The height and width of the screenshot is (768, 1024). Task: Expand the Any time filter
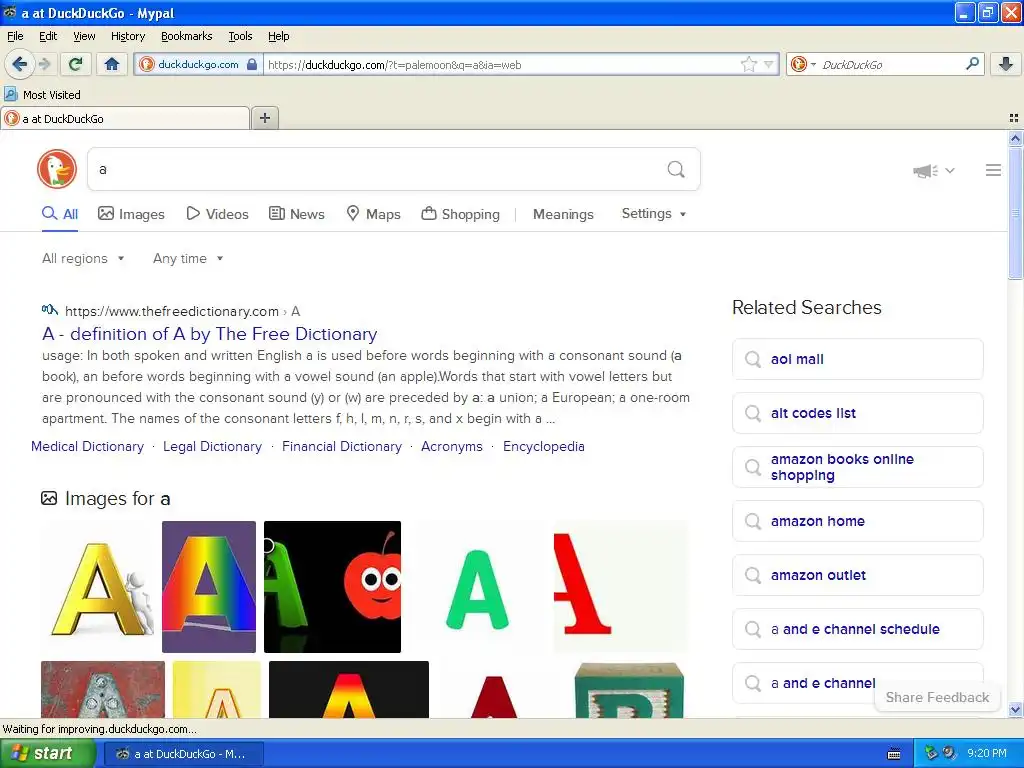188,259
